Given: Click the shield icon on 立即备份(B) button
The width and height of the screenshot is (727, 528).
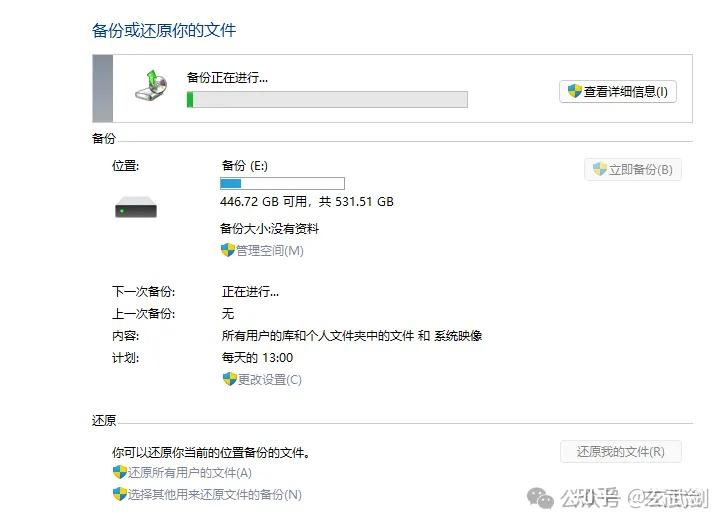Looking at the screenshot, I should [599, 169].
